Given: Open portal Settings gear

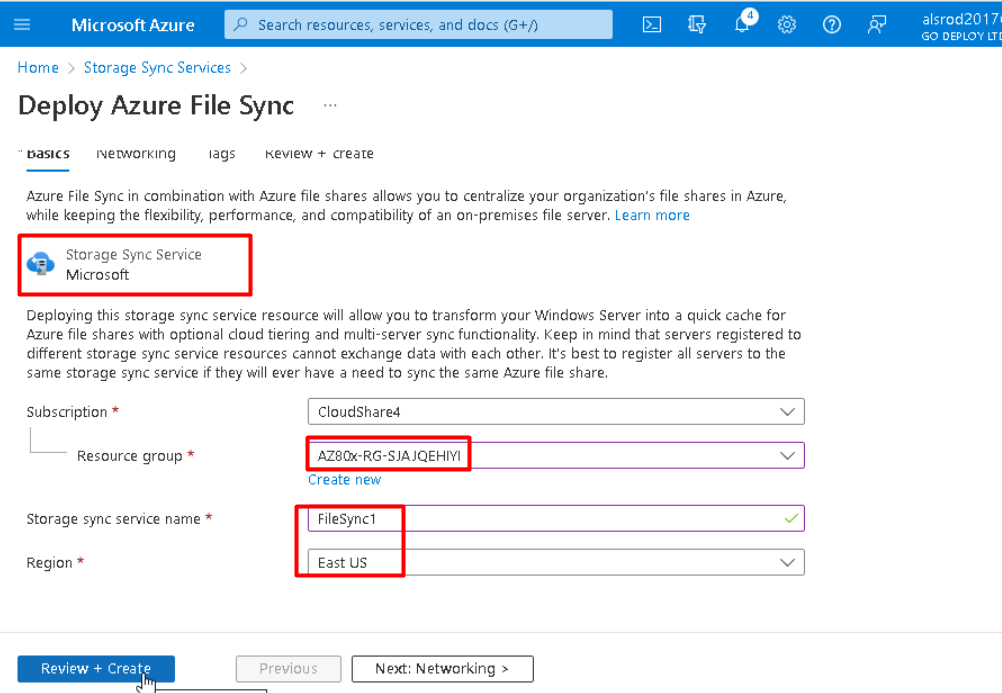Looking at the screenshot, I should [x=787, y=25].
